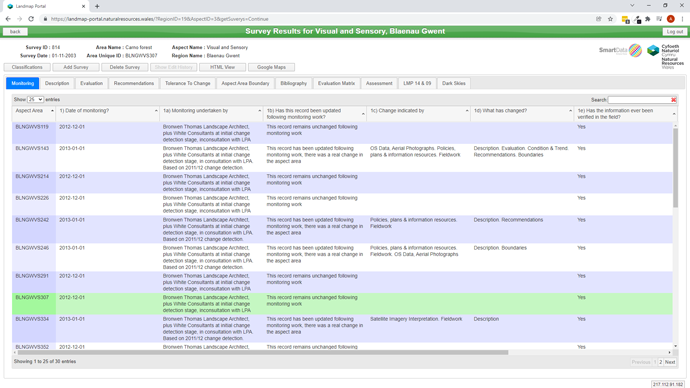Focus the Search input field

[x=639, y=100]
